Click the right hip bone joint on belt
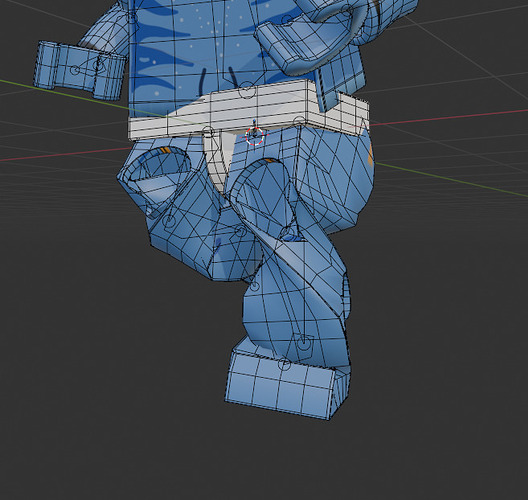The image size is (528, 500). (299, 122)
